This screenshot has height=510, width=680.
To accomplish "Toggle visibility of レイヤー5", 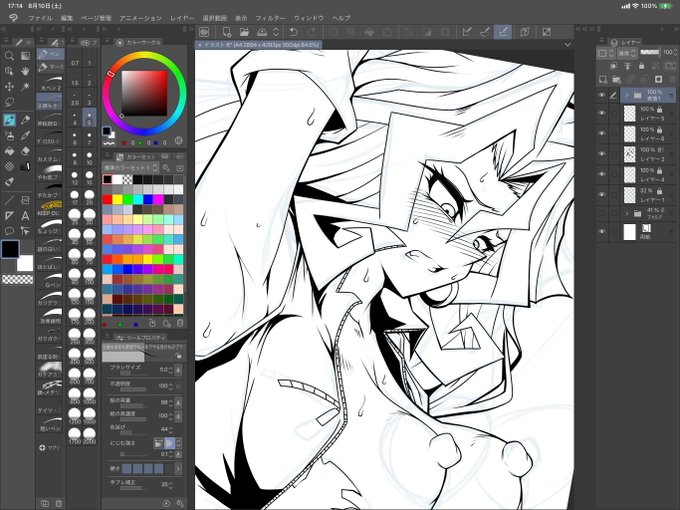I will pyautogui.click(x=602, y=113).
